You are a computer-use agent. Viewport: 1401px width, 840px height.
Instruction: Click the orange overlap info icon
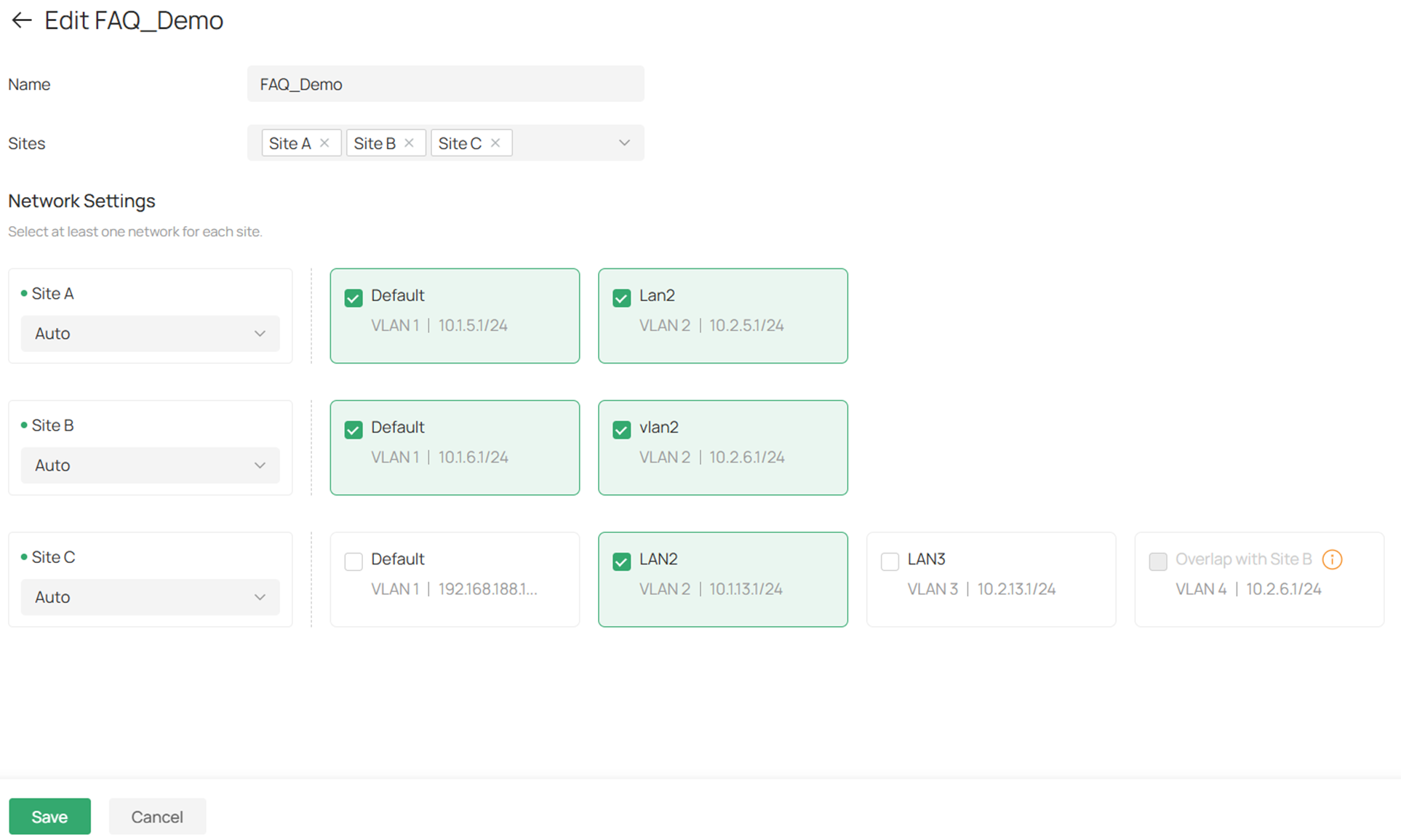coord(1332,559)
